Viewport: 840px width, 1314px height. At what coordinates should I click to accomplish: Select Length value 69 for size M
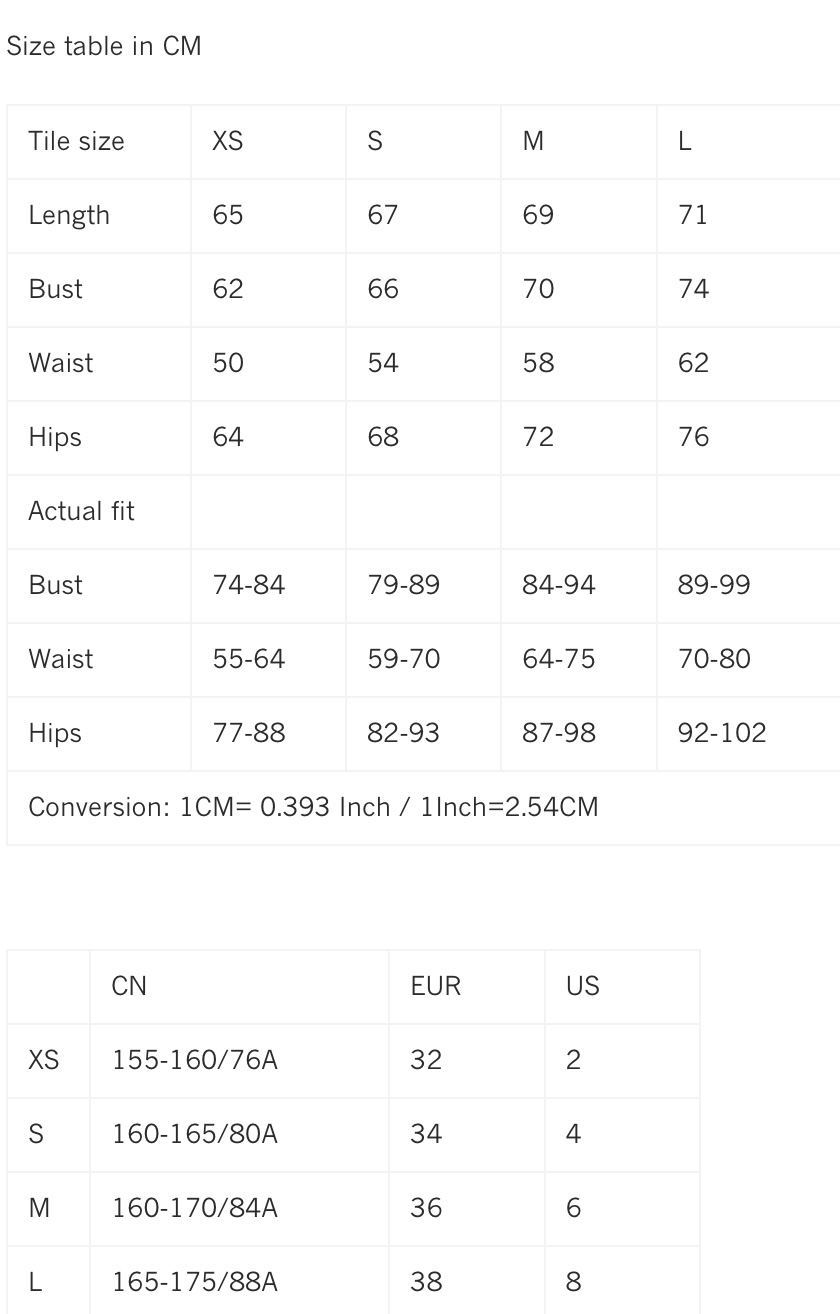(x=538, y=215)
